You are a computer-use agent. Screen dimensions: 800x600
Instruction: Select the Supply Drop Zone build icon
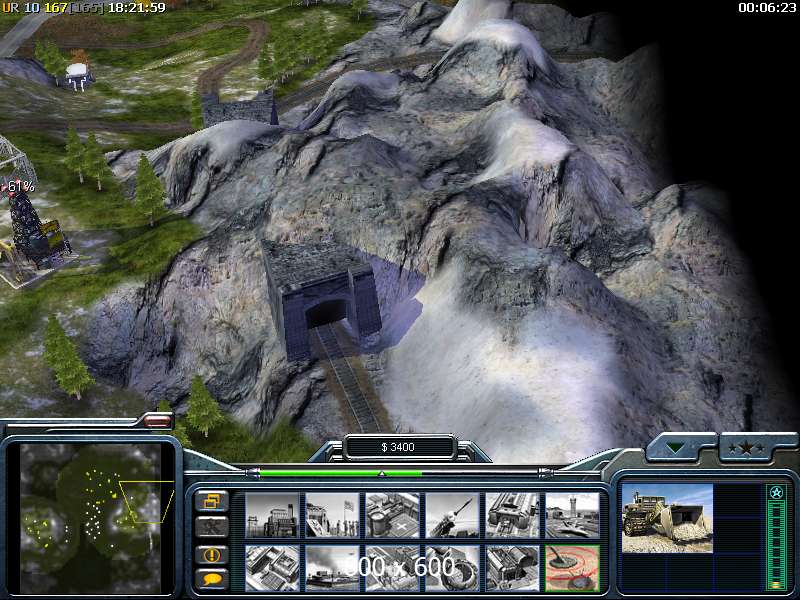332,568
